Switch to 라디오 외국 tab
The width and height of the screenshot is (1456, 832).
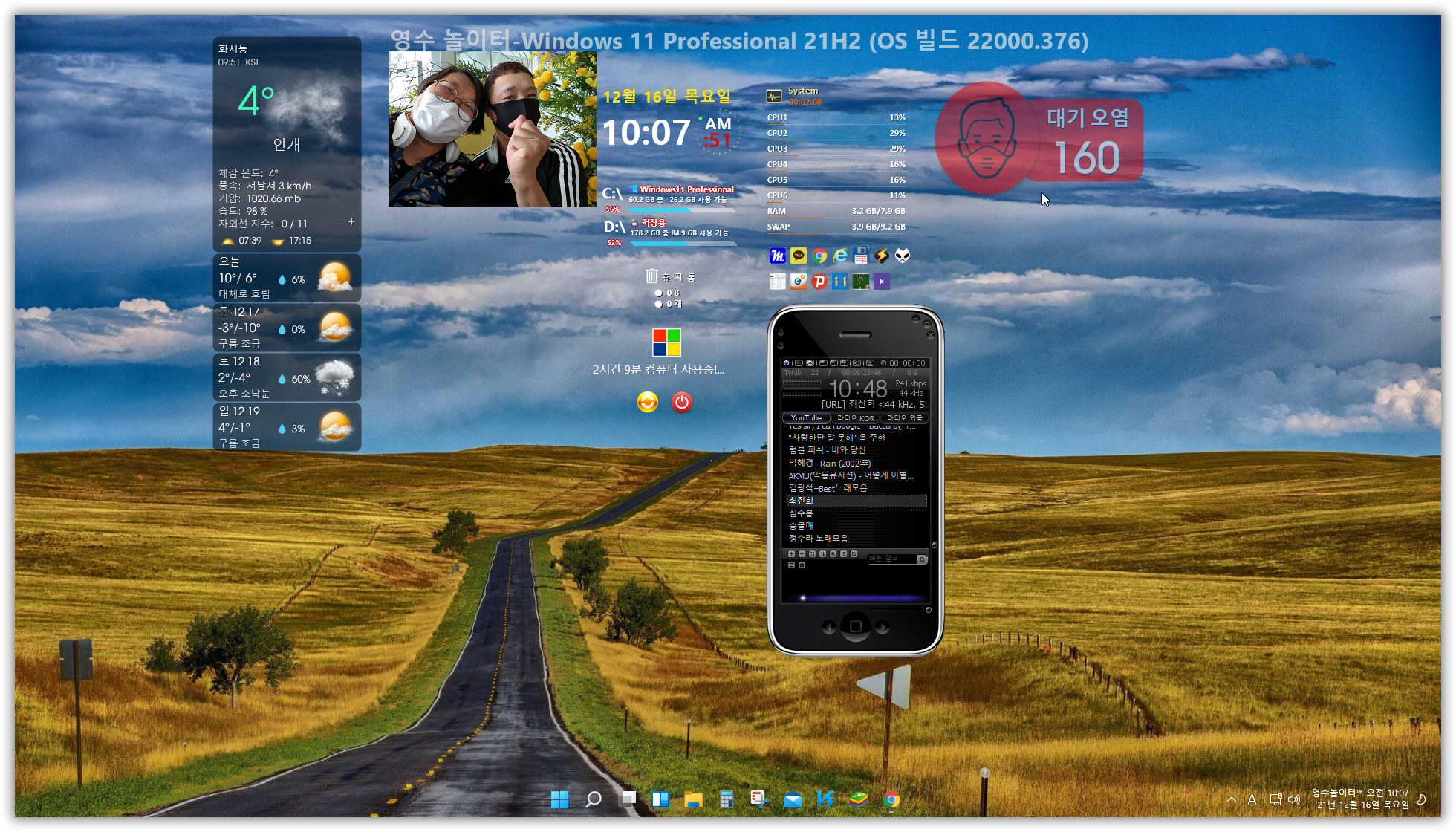(904, 418)
